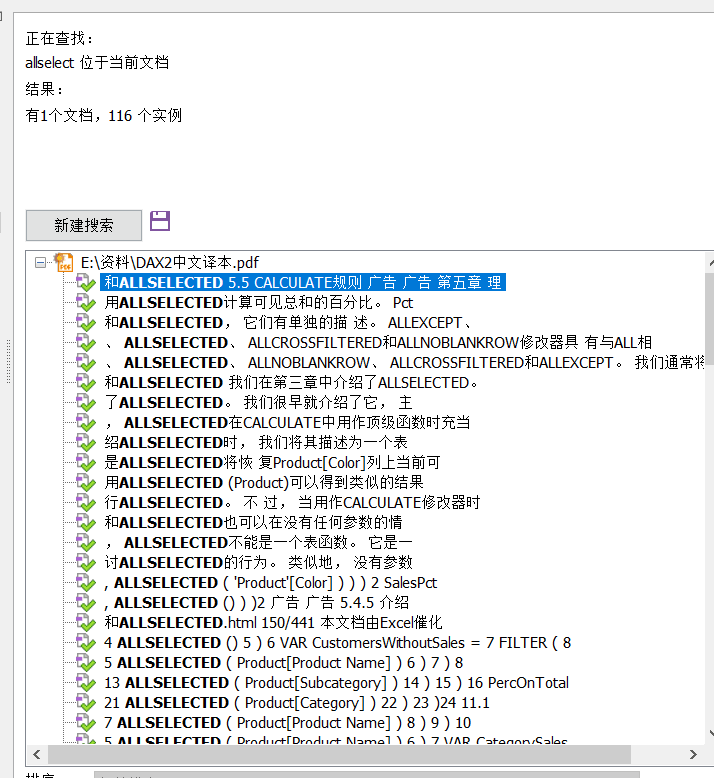Open result 和ALLSELECTED 5.5 CALCULATE规则
This screenshot has width=714, height=778.
click(303, 282)
